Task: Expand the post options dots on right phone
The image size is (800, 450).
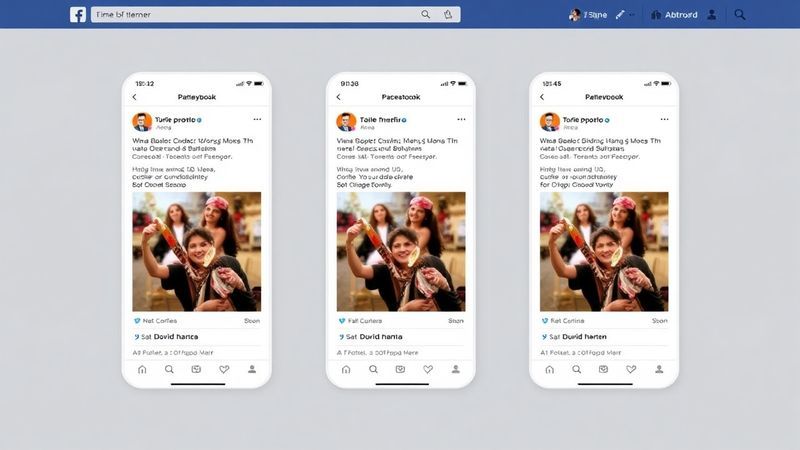Action: coord(664,119)
